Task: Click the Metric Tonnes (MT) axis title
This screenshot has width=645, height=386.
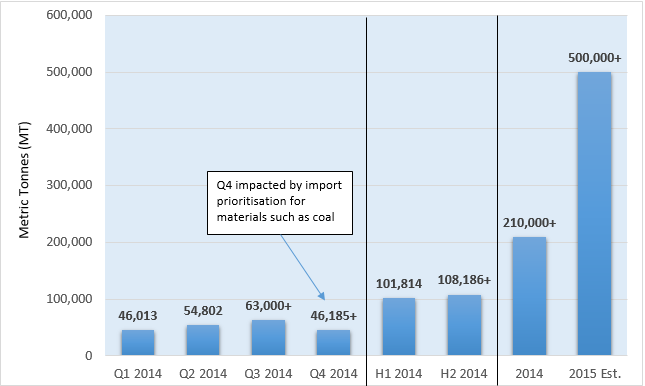Action: point(24,180)
